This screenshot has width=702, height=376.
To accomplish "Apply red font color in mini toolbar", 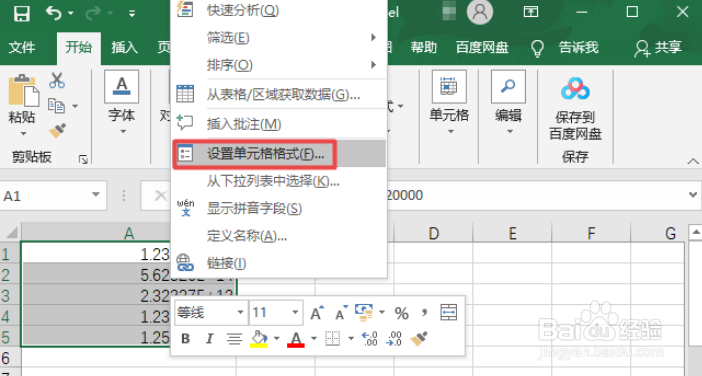I will (x=296, y=339).
